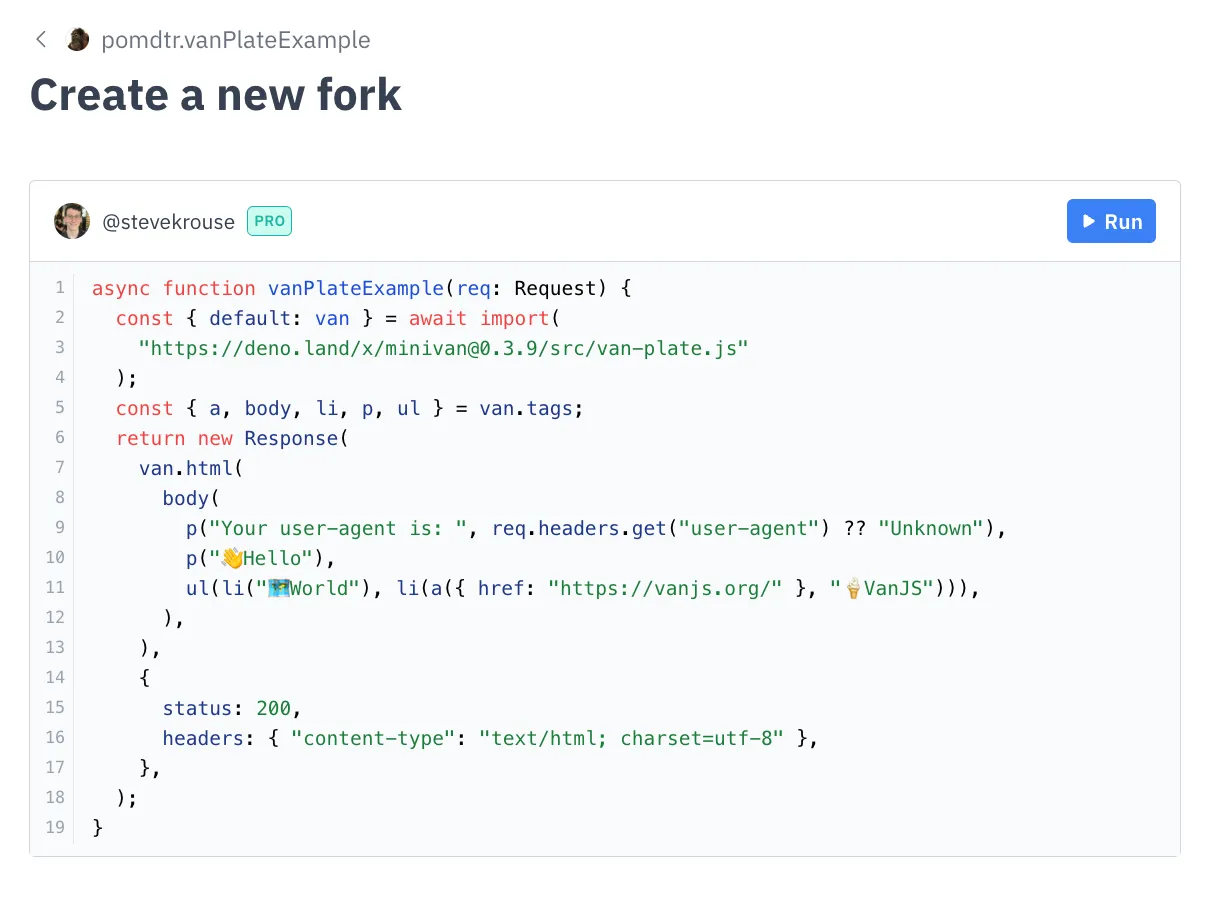Click the pomdtr avatar icon in breadcrumb

[77, 40]
